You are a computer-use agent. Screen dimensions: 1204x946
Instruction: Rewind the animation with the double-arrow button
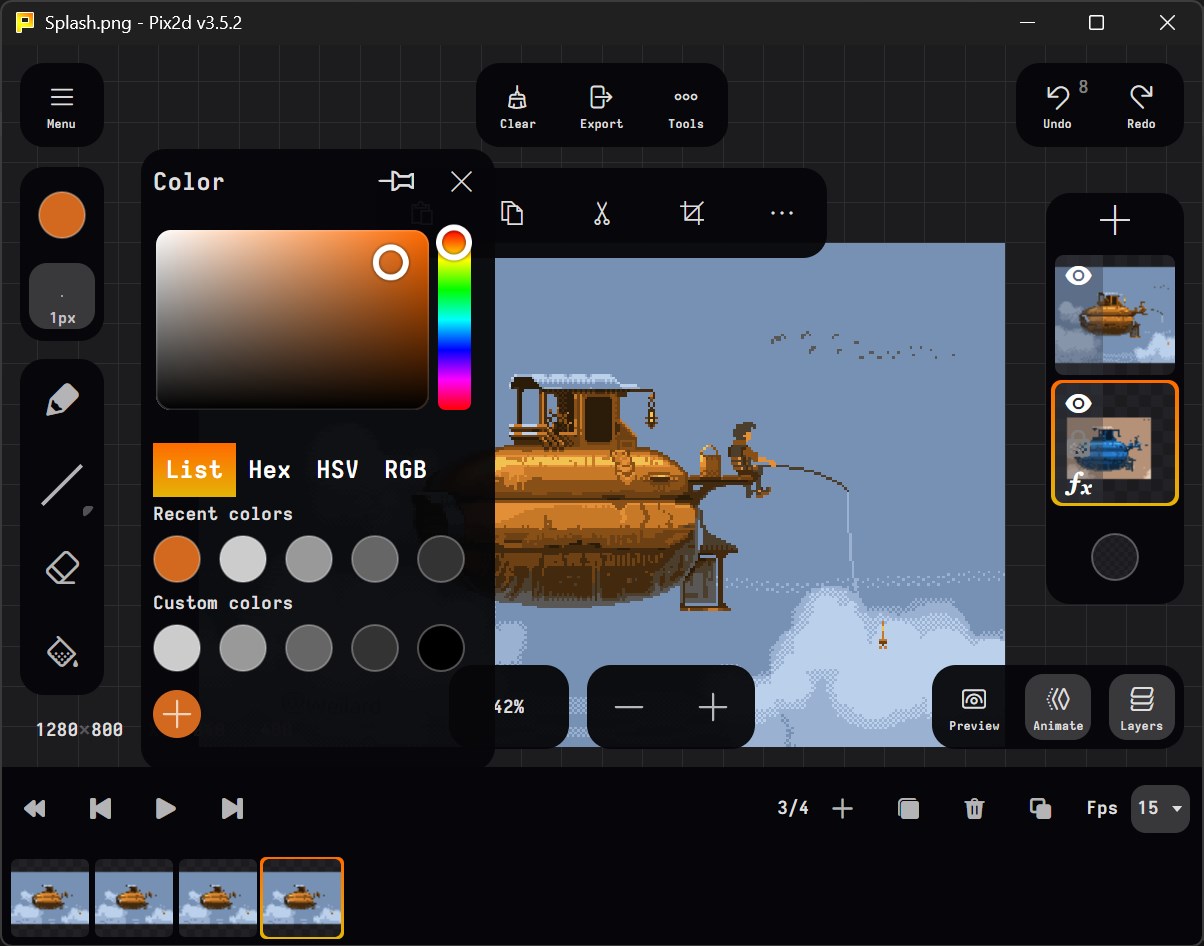35,808
